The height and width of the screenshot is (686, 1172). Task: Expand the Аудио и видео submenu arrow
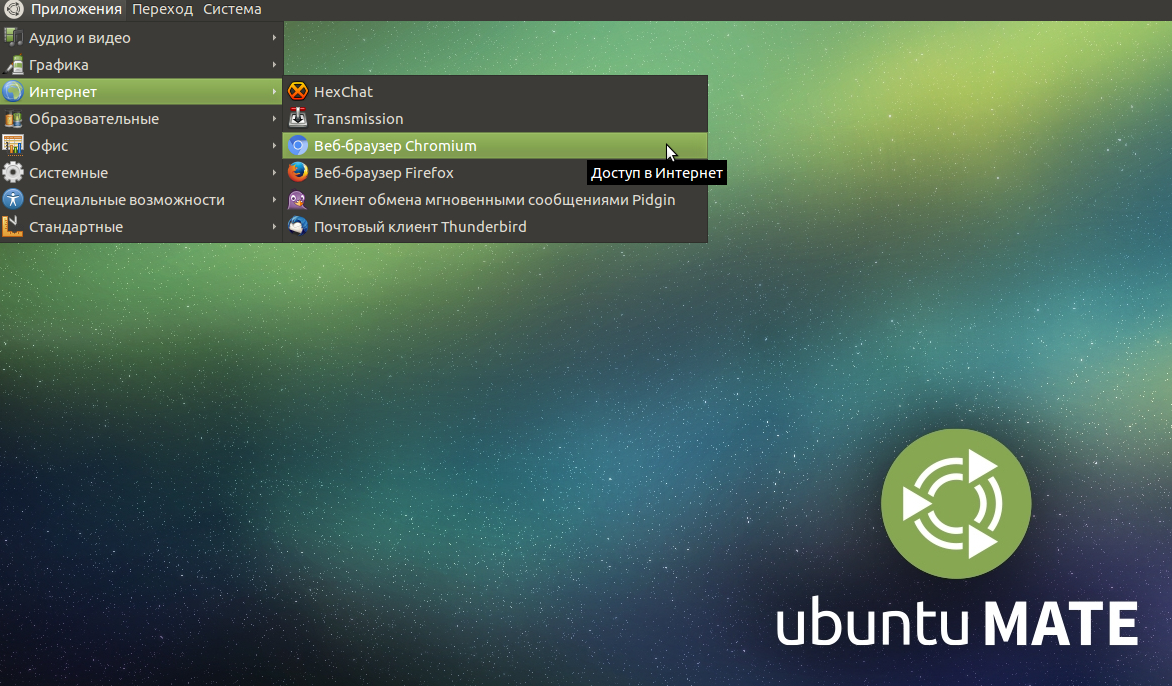point(274,37)
